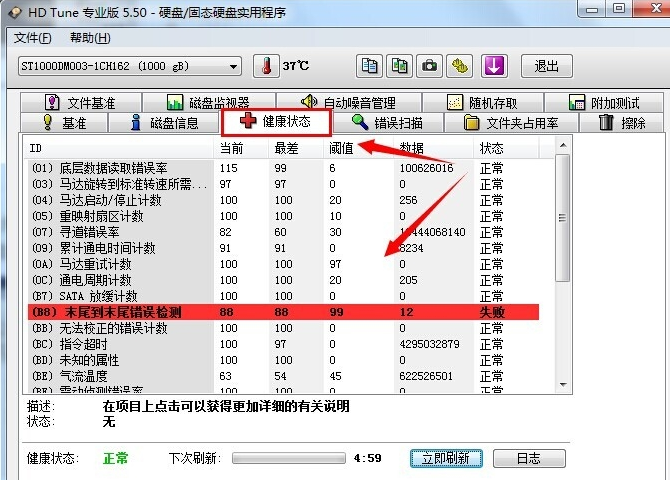Open the 文件(F) menu
The height and width of the screenshot is (480, 670).
point(33,38)
